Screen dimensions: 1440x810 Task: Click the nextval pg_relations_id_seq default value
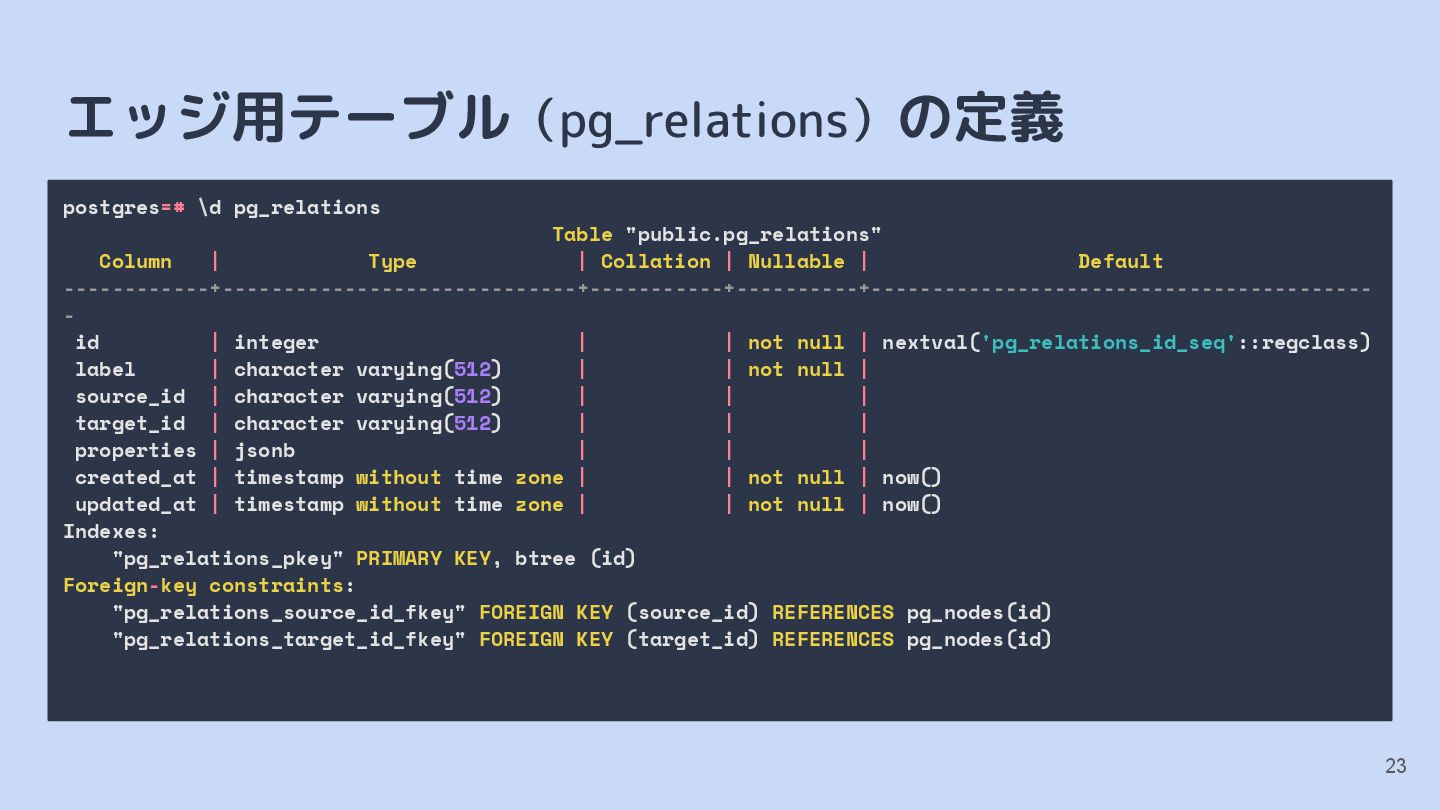click(1126, 343)
